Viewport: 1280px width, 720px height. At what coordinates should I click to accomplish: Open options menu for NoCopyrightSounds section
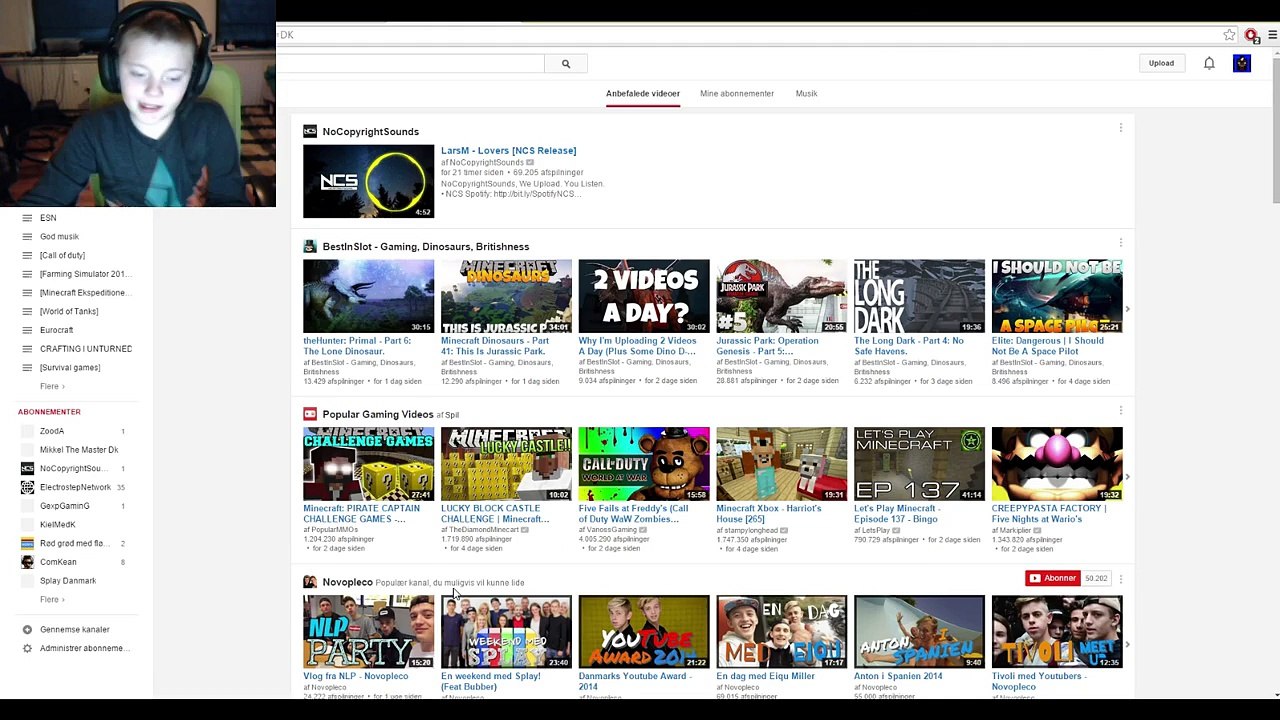click(1121, 128)
